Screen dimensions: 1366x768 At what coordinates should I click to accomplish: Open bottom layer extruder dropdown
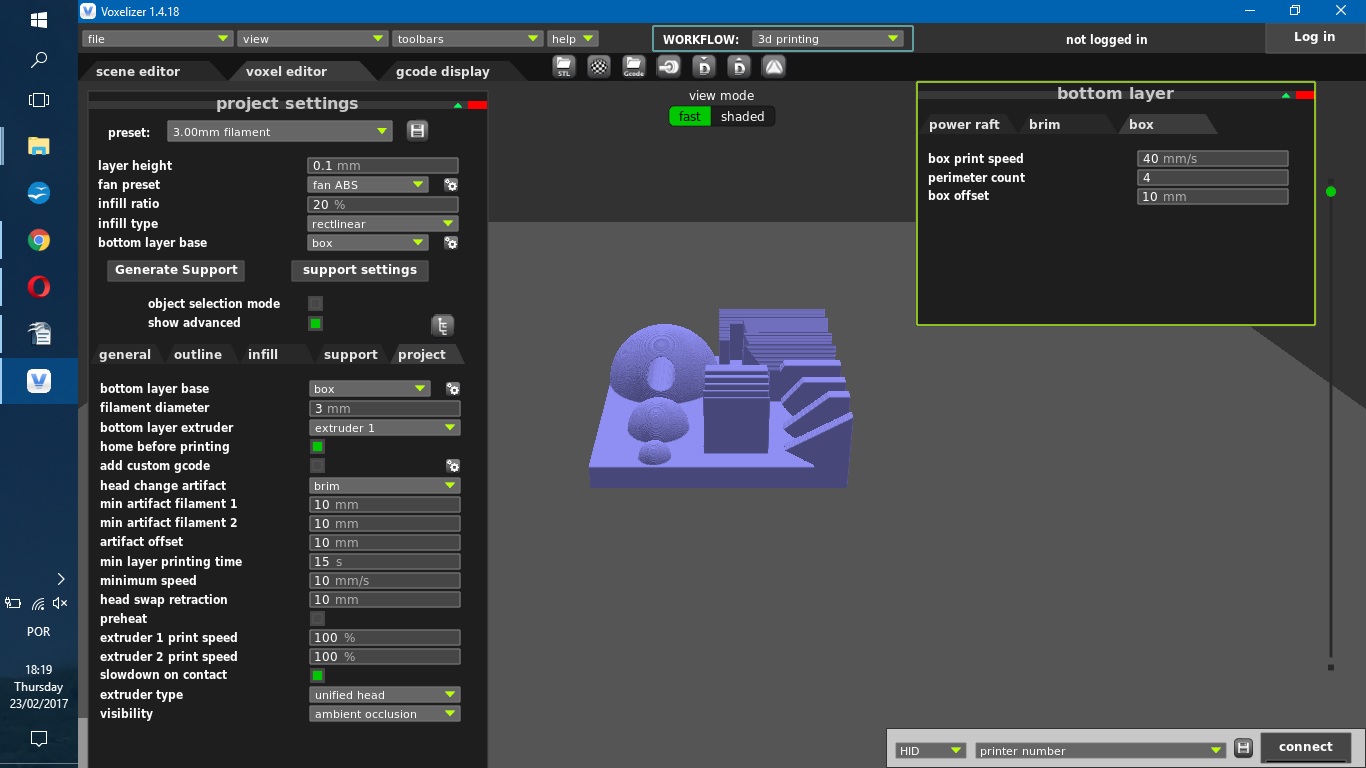coord(385,428)
